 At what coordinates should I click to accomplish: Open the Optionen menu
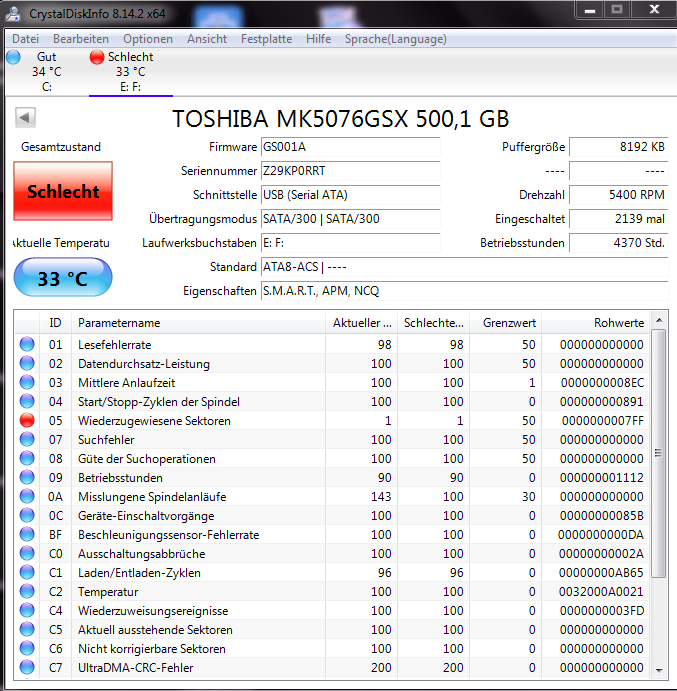click(x=148, y=39)
